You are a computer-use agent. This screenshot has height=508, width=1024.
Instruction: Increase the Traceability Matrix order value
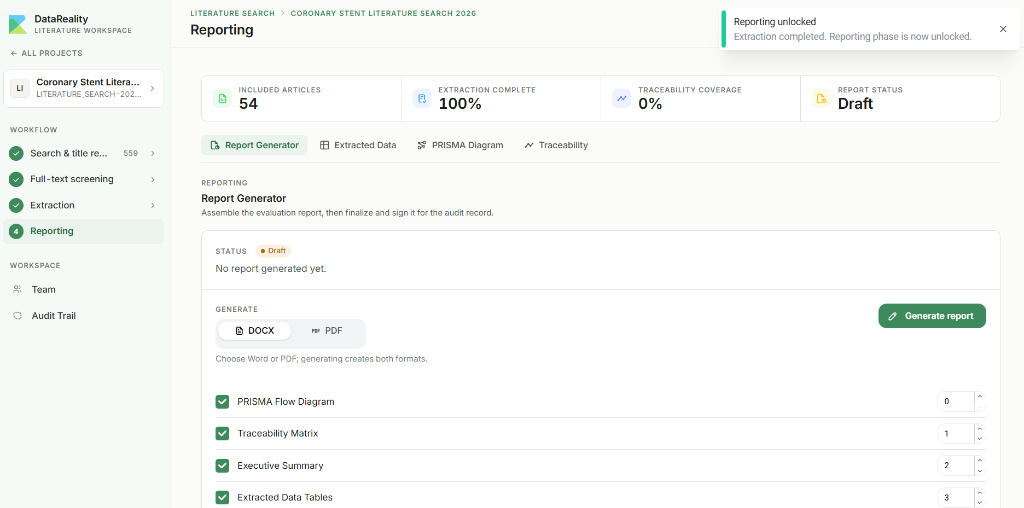[x=980, y=428]
